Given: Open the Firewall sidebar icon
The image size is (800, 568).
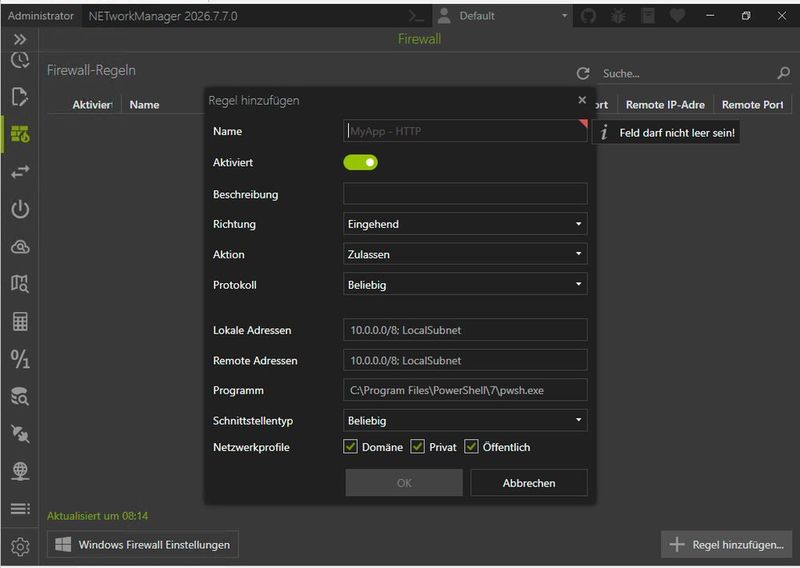Looking at the screenshot, I should (x=20, y=134).
